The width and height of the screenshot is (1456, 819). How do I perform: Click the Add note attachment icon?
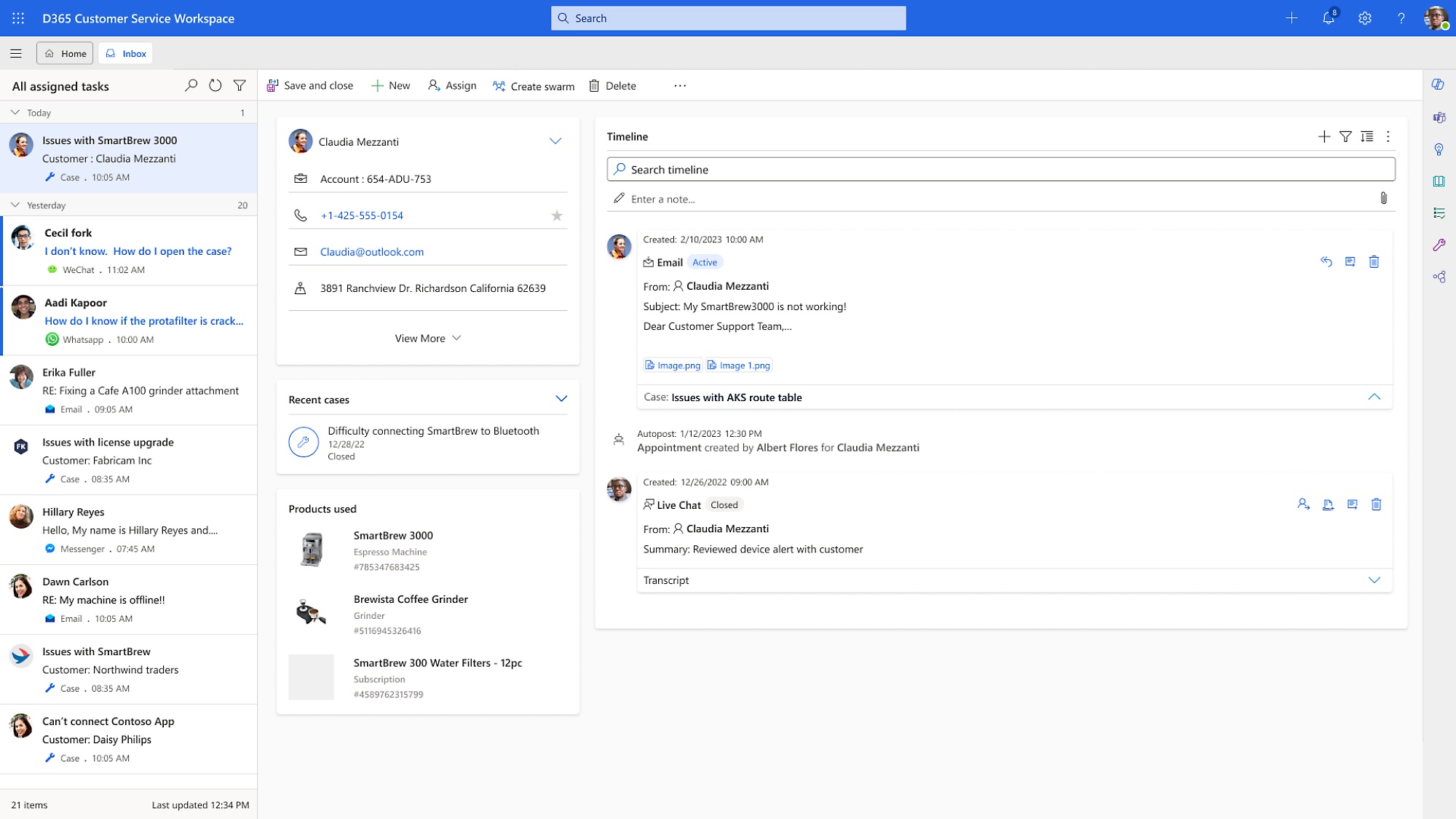click(x=1383, y=198)
